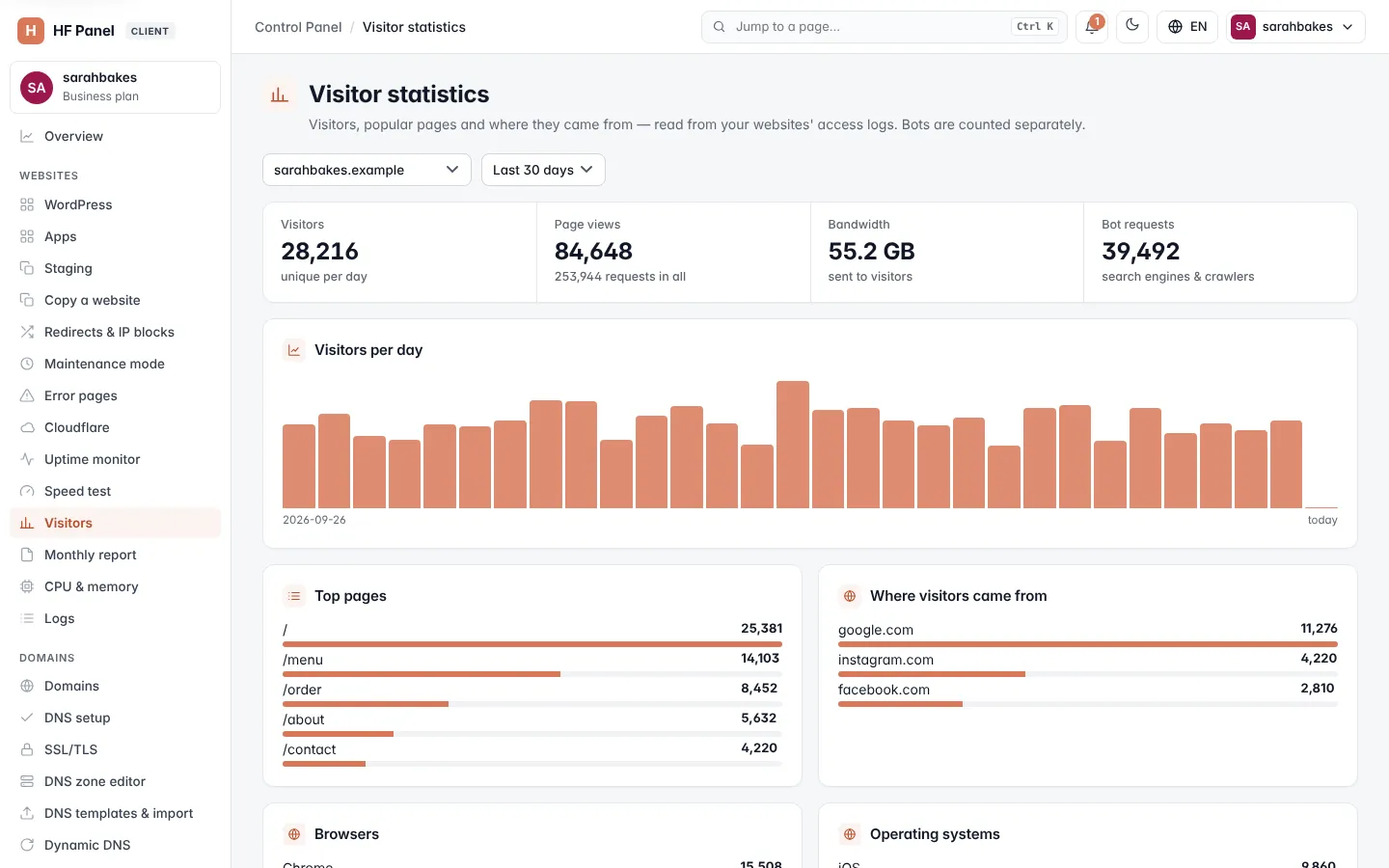Click the Speed test gauge icon

[27, 491]
